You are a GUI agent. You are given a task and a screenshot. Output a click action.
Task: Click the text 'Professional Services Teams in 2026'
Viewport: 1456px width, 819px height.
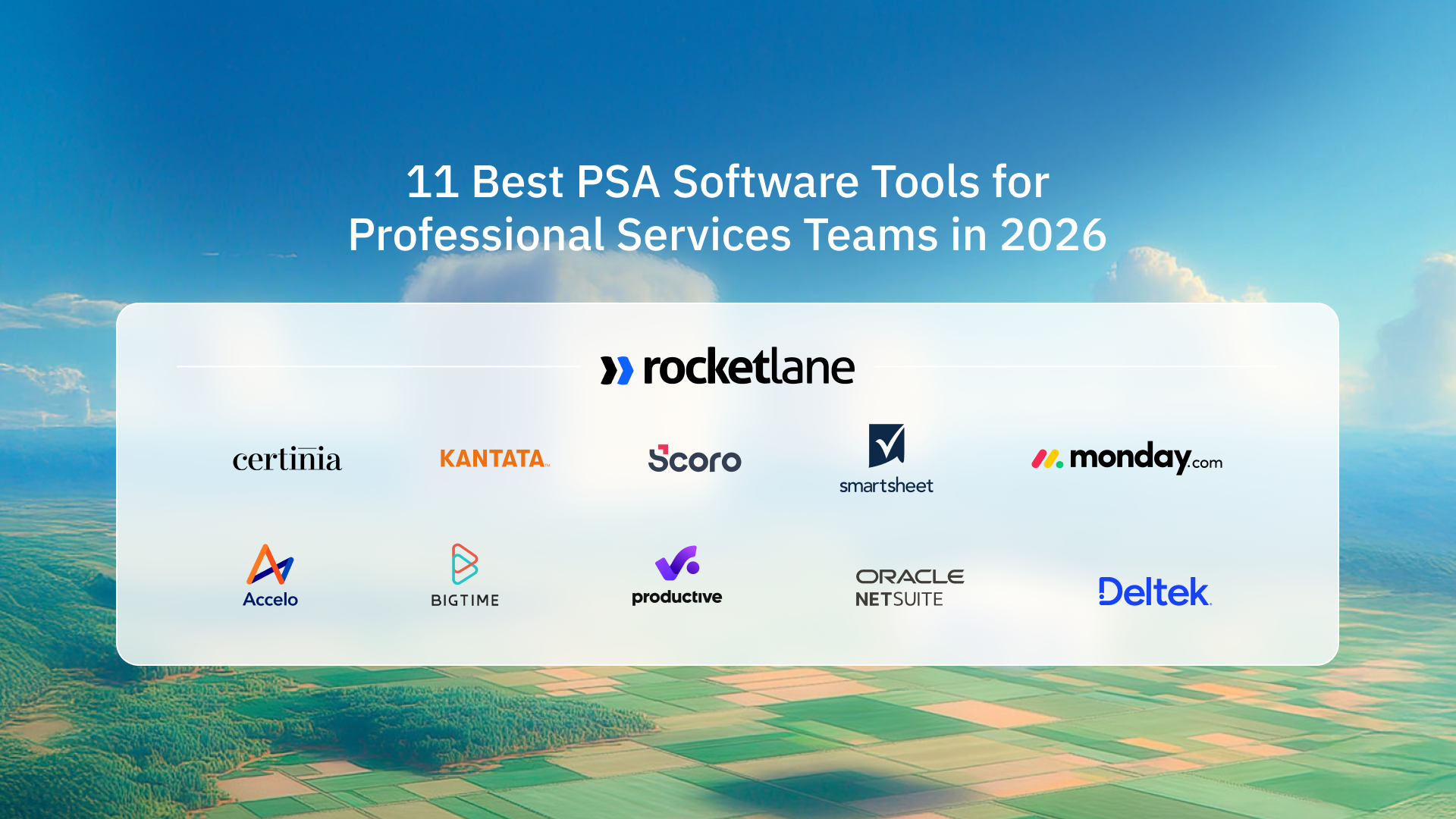pos(728,235)
